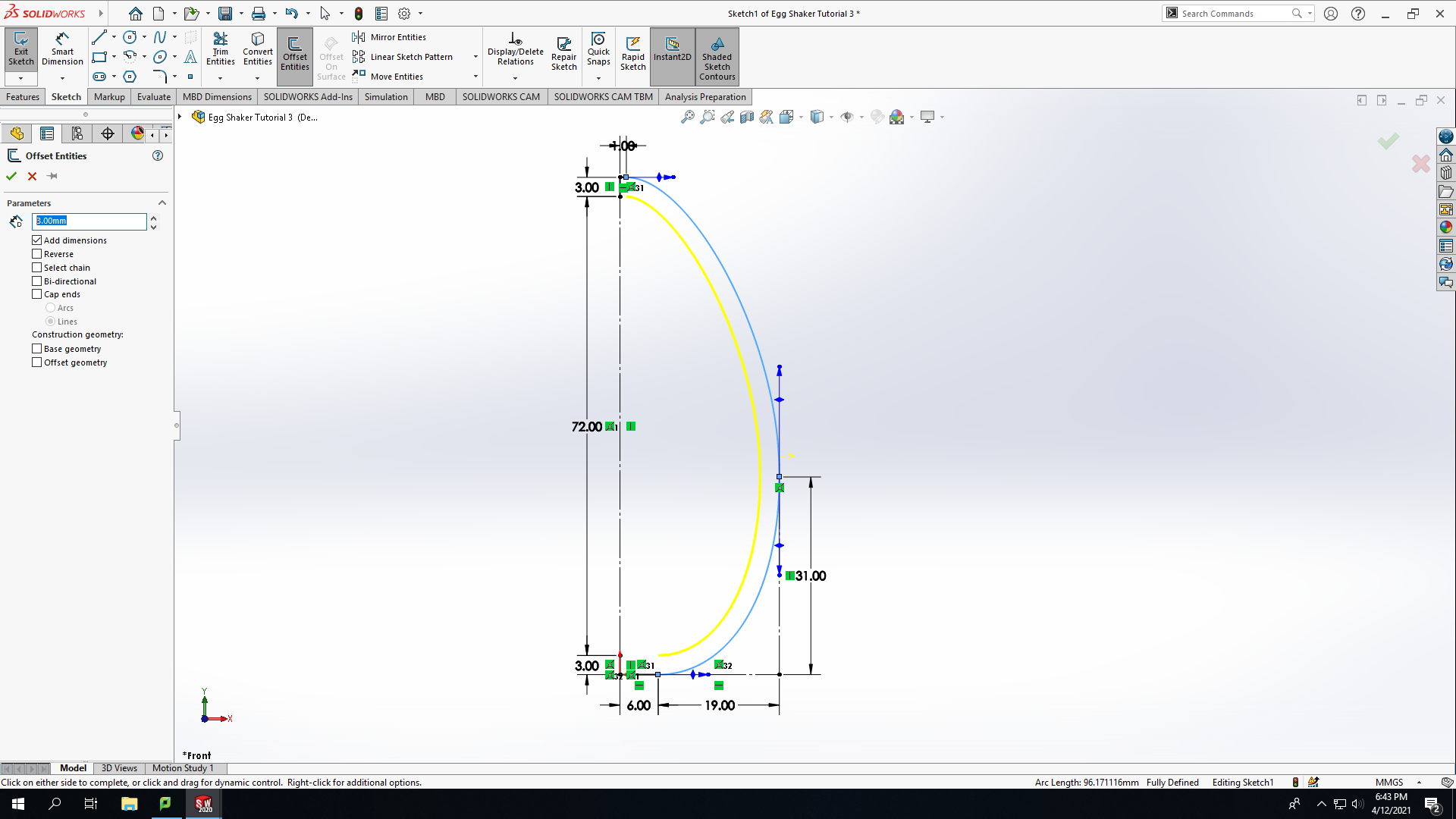Accept offset with the green checkmark
Viewport: 1456px width, 819px height.
pos(11,176)
